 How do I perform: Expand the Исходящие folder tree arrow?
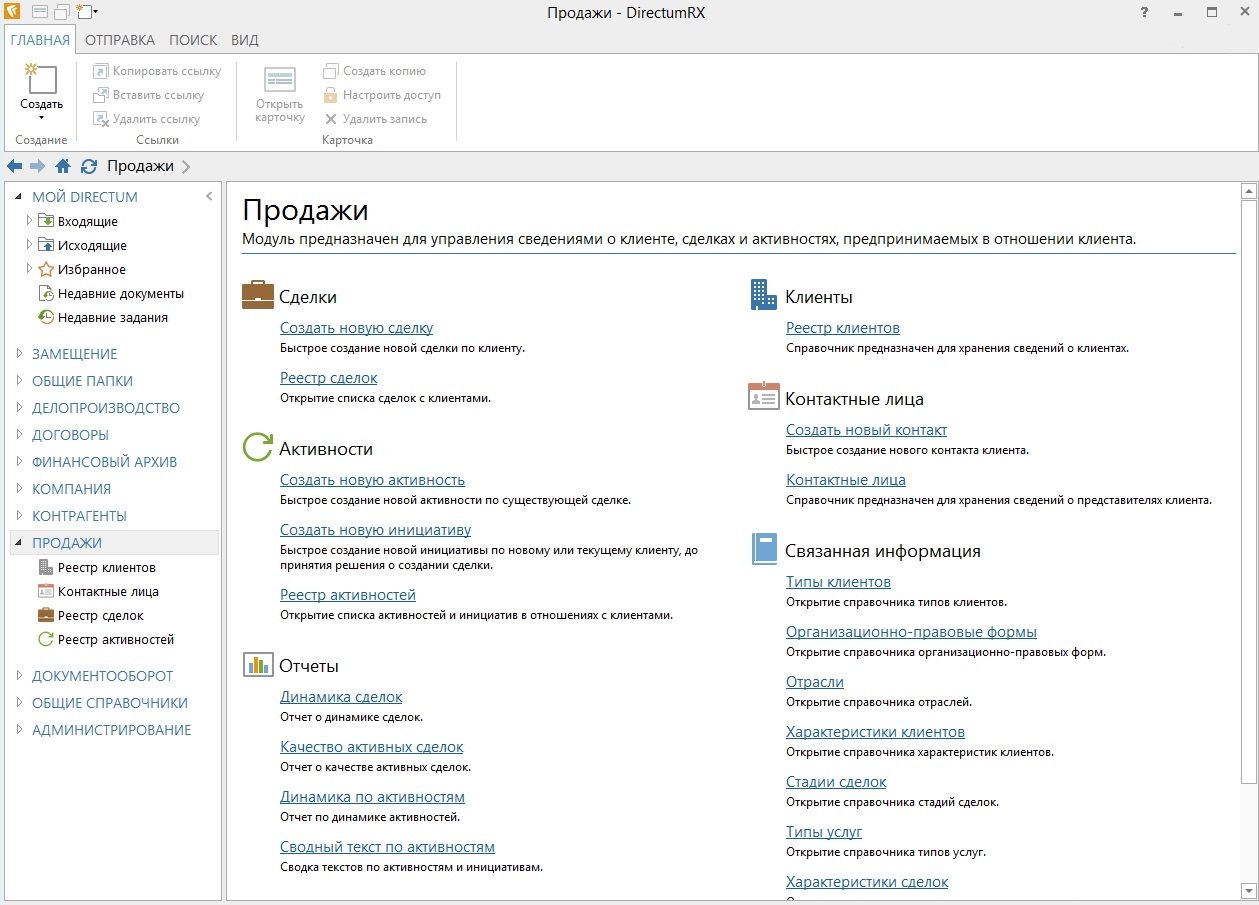pos(29,245)
